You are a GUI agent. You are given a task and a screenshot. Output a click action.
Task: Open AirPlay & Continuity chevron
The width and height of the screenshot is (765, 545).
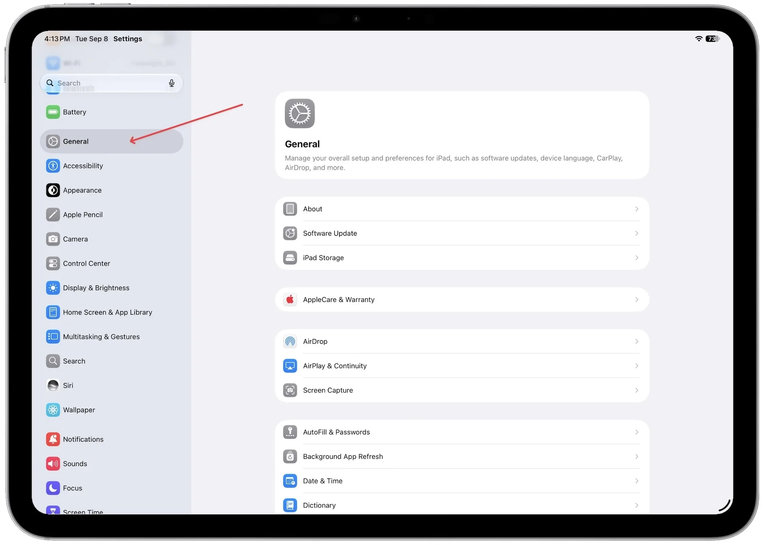click(x=637, y=366)
